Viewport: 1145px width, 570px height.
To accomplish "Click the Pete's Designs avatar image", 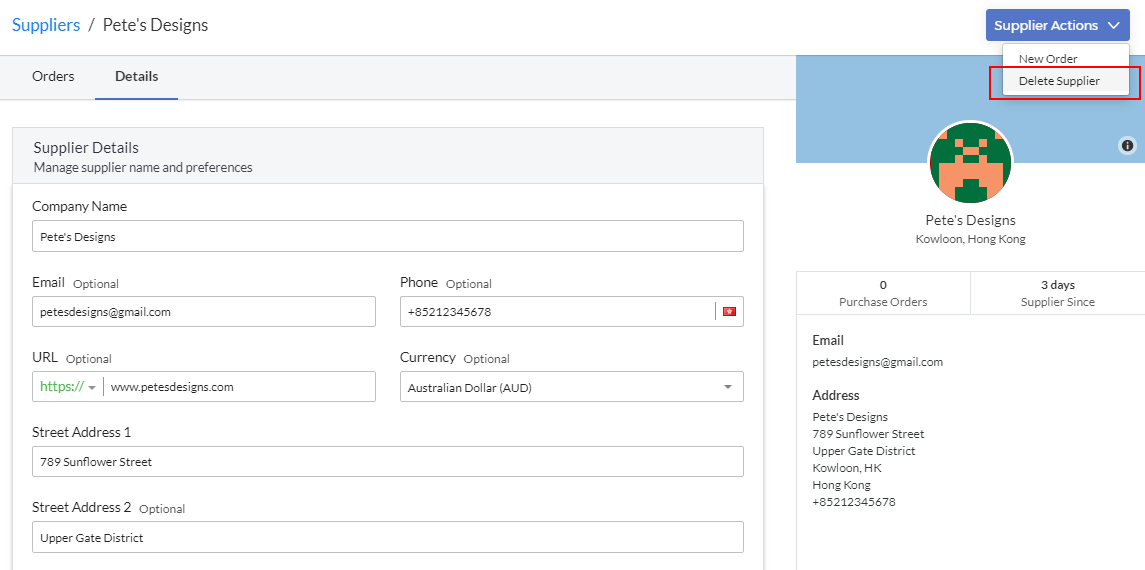I will pyautogui.click(x=970, y=163).
